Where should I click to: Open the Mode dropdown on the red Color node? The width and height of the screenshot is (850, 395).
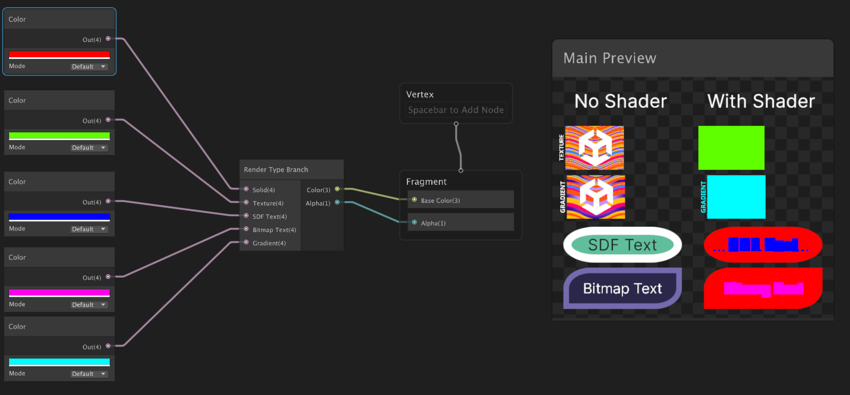pyautogui.click(x=89, y=67)
